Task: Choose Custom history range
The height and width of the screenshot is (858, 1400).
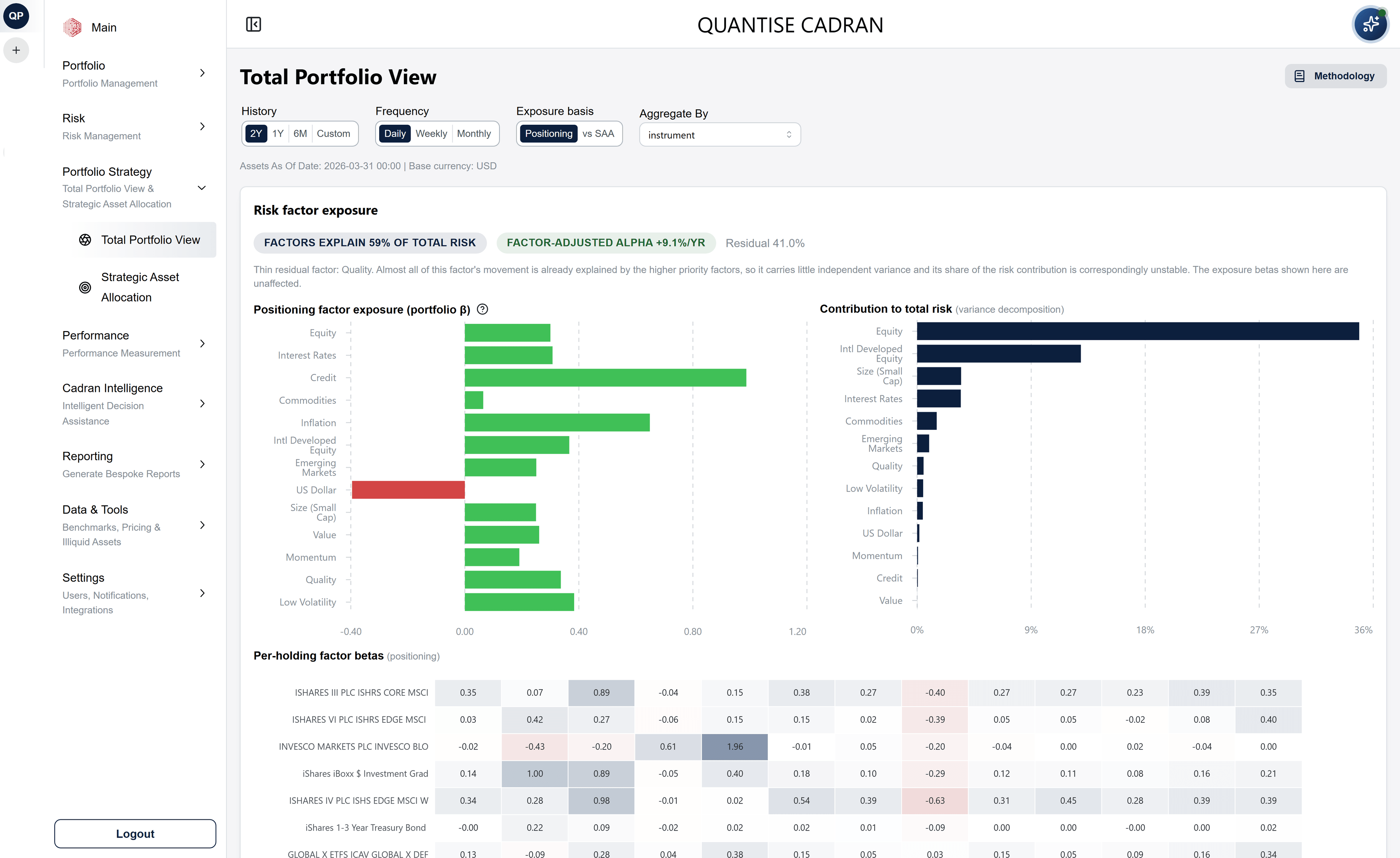Action: pos(334,133)
